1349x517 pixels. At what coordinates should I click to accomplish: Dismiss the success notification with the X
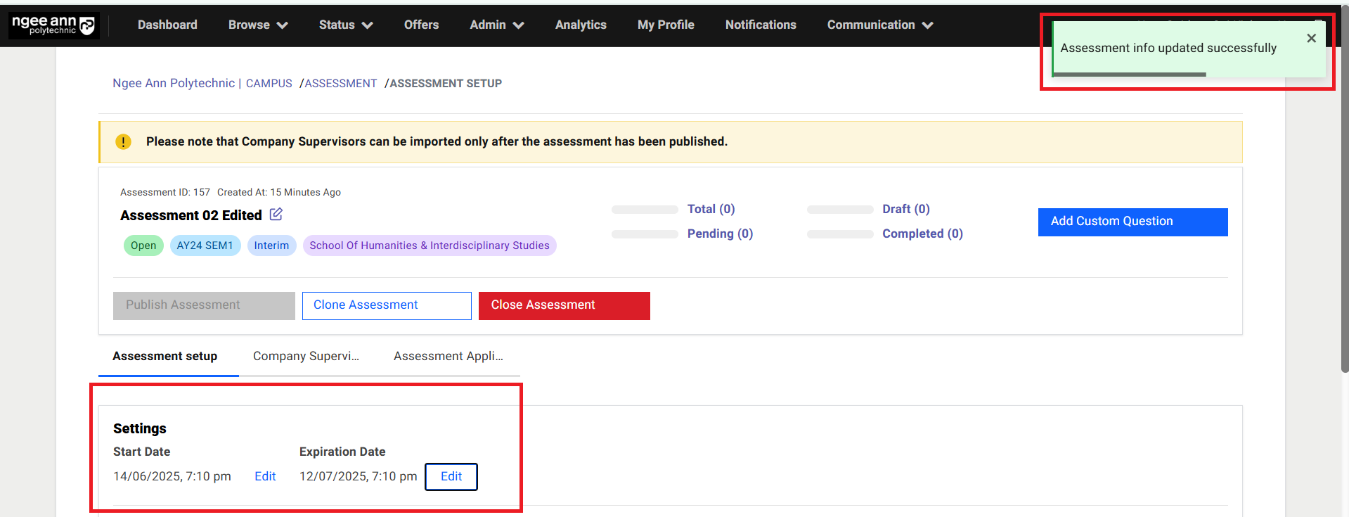[x=1311, y=39]
